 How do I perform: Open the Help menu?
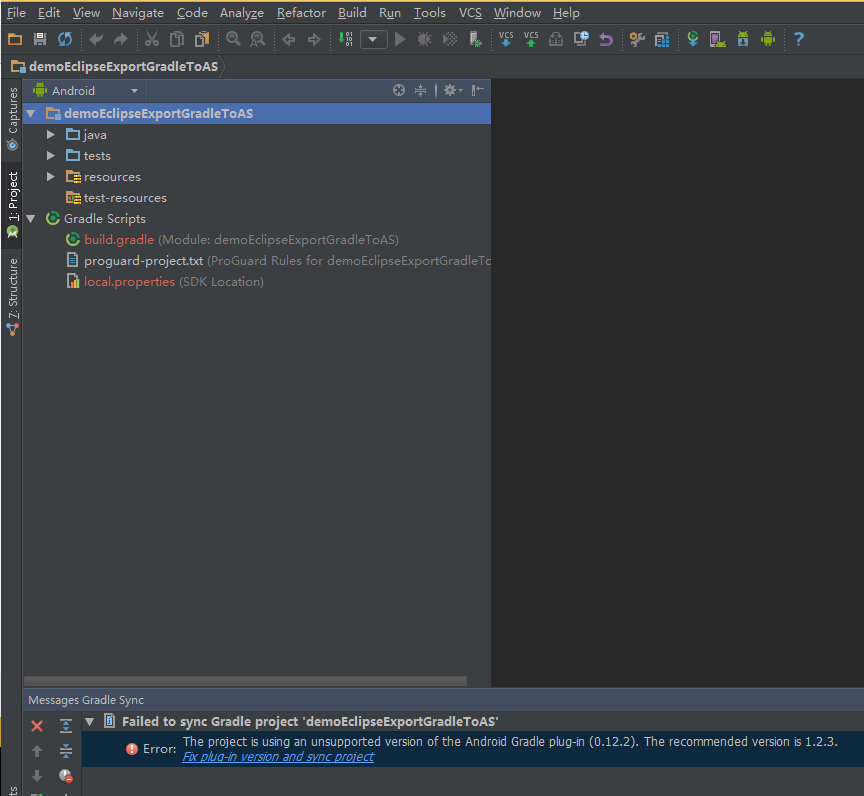[x=566, y=13]
